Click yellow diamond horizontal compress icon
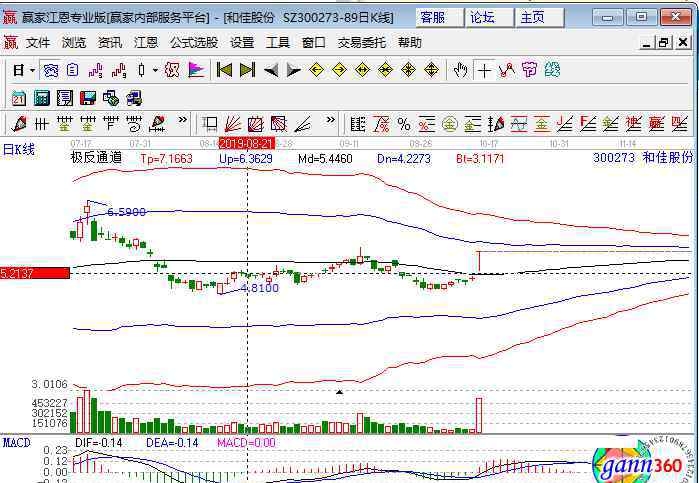This screenshot has height=483, width=699. pyautogui.click(x=385, y=70)
